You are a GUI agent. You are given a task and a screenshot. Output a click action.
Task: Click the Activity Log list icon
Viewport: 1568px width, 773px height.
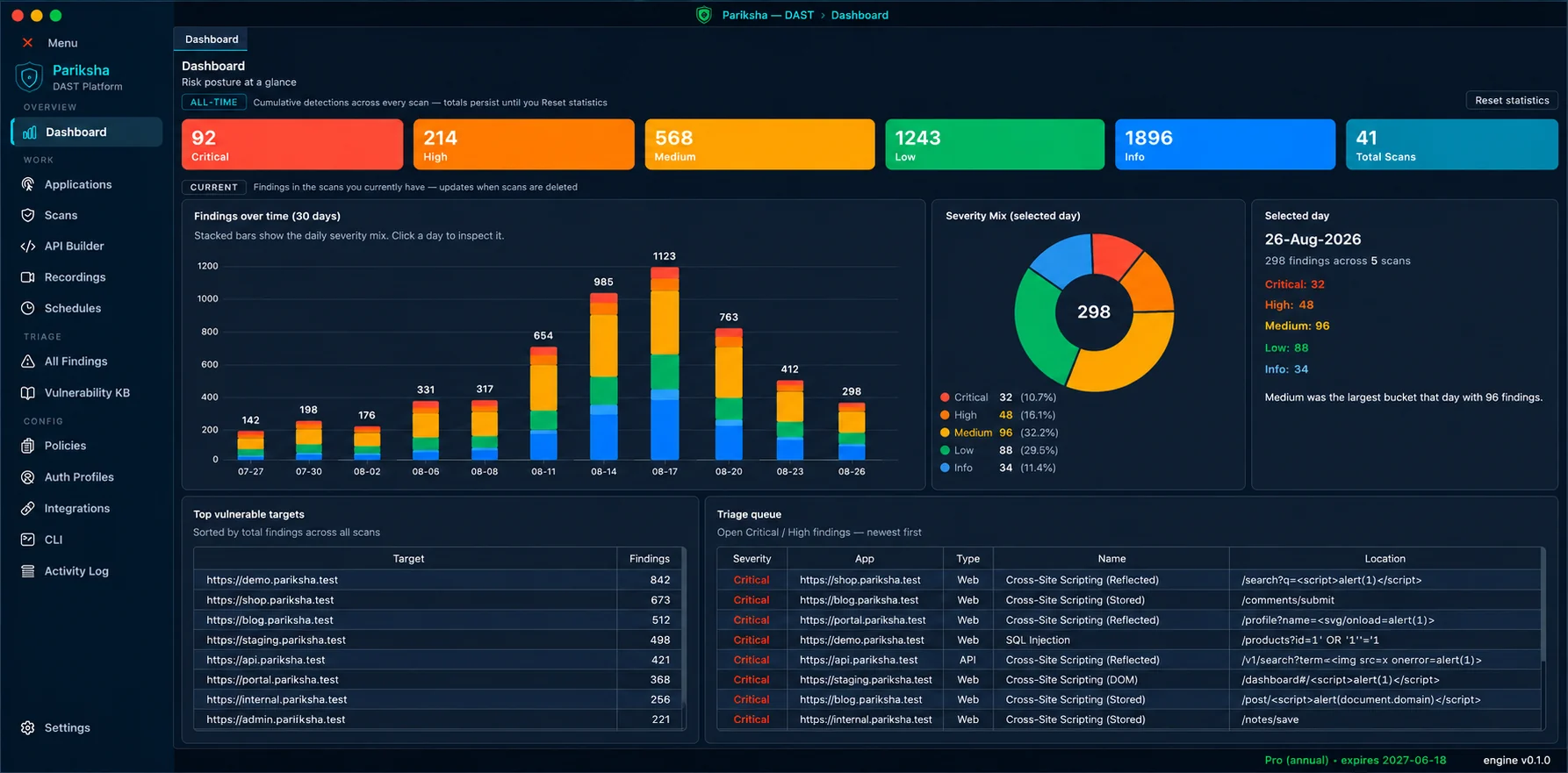28,571
